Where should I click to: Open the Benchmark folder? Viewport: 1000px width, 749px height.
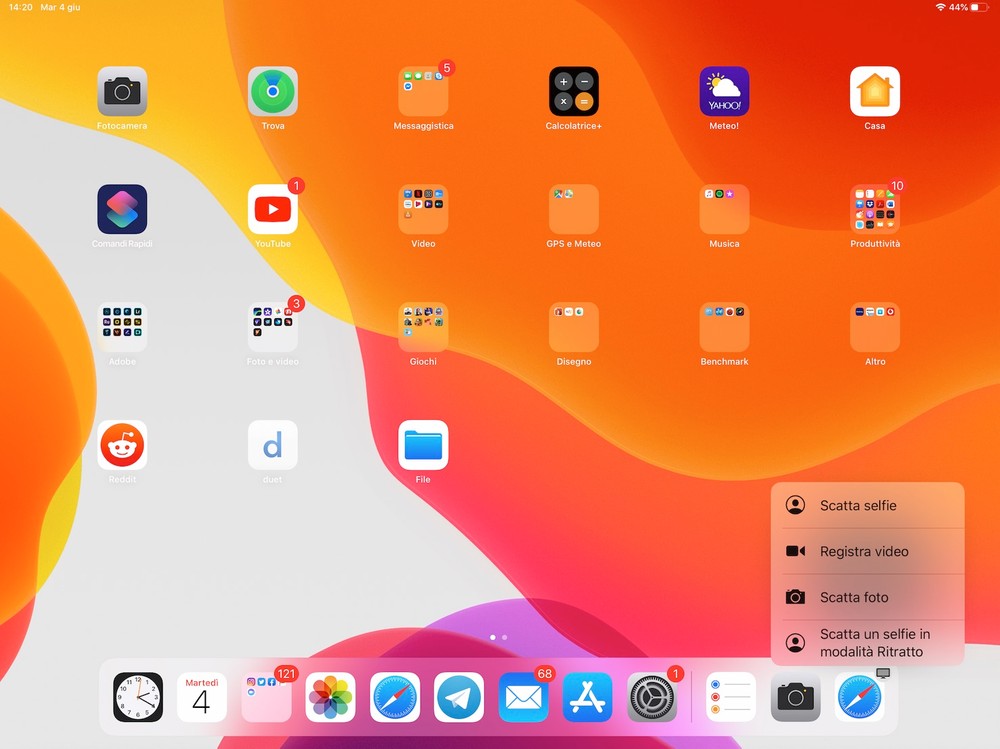click(x=724, y=327)
